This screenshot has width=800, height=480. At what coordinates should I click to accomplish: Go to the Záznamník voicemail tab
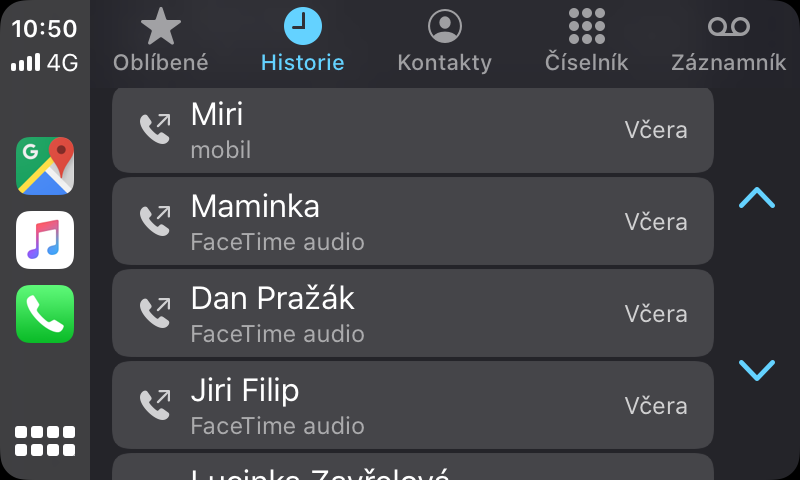click(x=728, y=42)
